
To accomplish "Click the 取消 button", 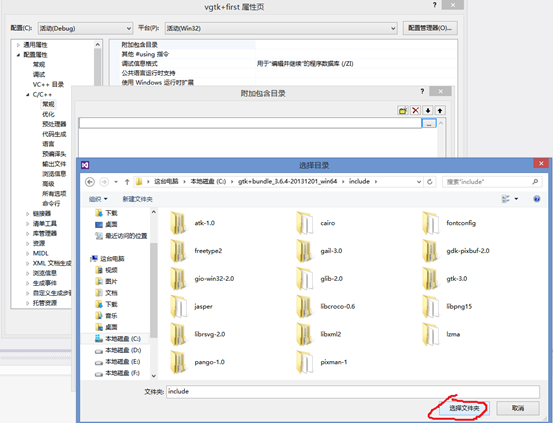I will point(517,408).
